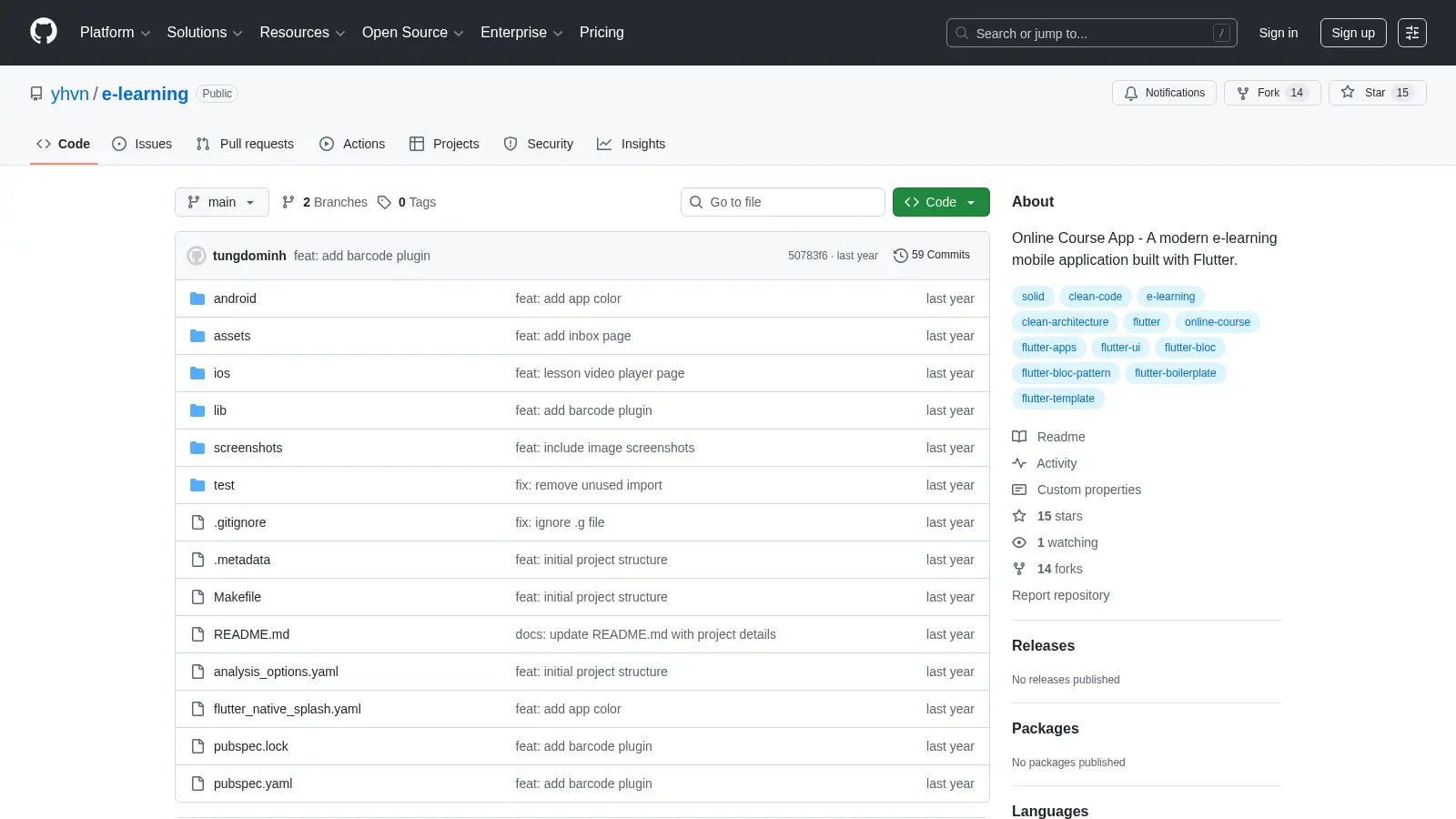The width and height of the screenshot is (1456, 819).
Task: Click the clean-architecture topic tag
Action: tap(1065, 322)
